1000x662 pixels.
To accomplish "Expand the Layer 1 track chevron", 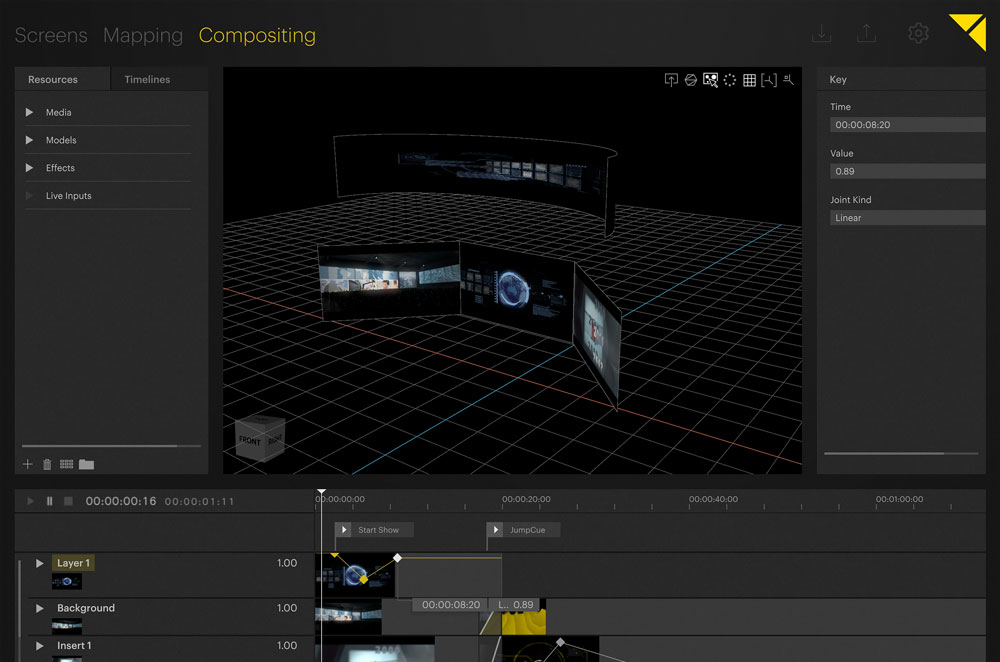I will pyautogui.click(x=39, y=563).
